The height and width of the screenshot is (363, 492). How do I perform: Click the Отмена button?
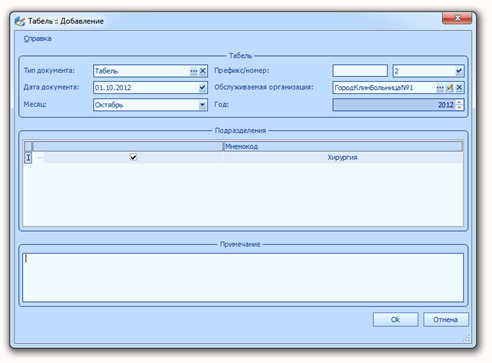pos(446,320)
